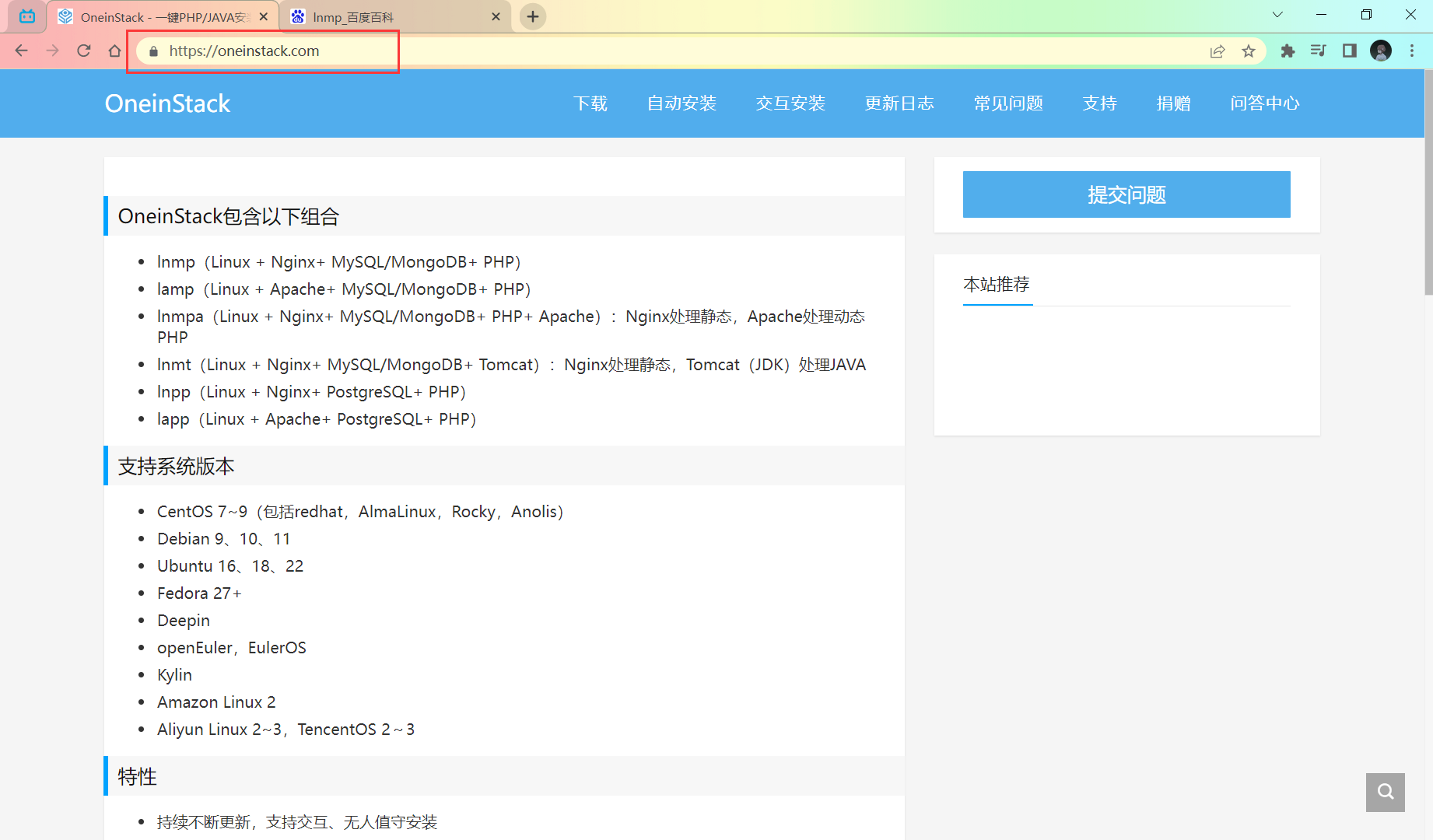The width and height of the screenshot is (1433, 840).
Task: Close the lnmp 百度百科 tab
Action: pyautogui.click(x=496, y=16)
